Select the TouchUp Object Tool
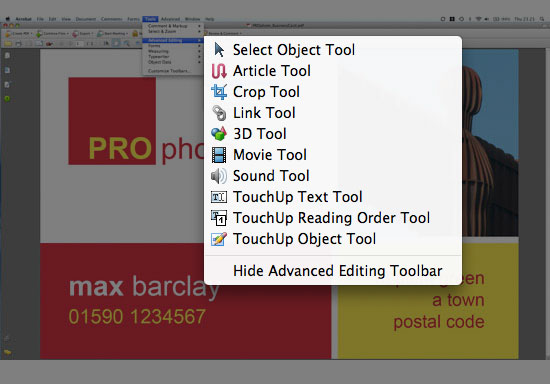Image resolution: width=550 pixels, height=384 pixels. [x=333, y=239]
